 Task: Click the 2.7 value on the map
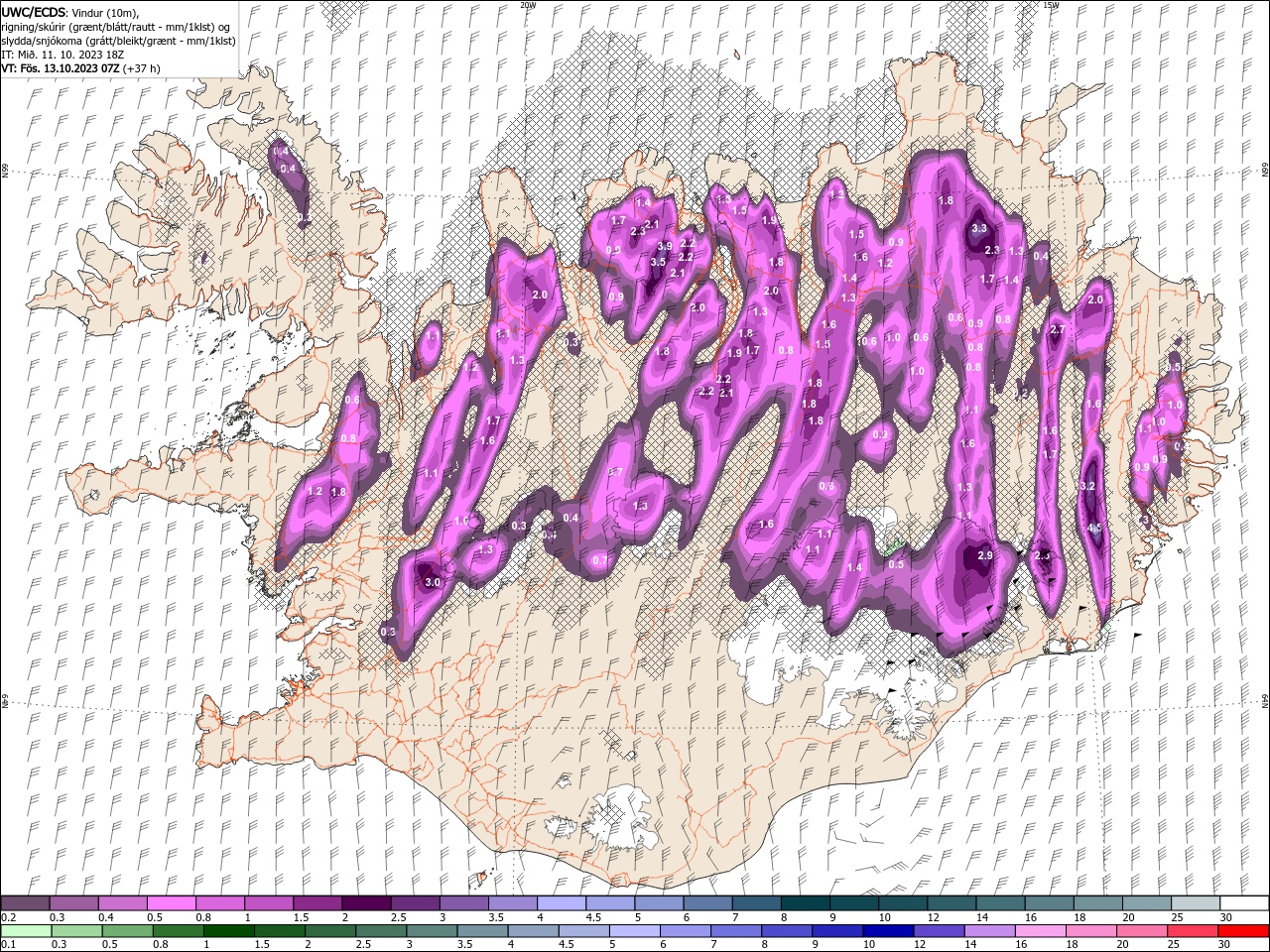1057,329
